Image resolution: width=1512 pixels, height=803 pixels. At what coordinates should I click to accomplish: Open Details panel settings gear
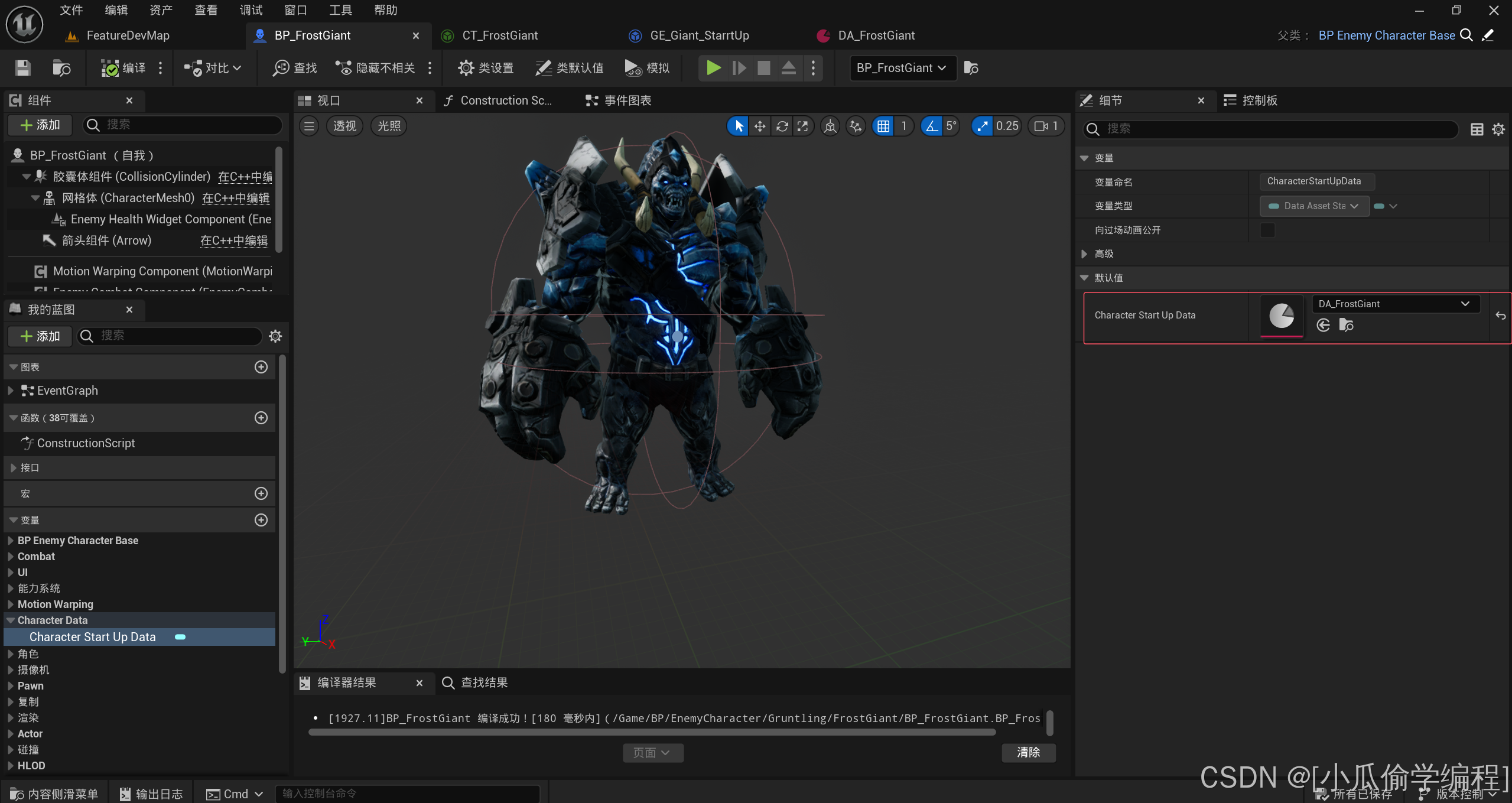click(1498, 129)
